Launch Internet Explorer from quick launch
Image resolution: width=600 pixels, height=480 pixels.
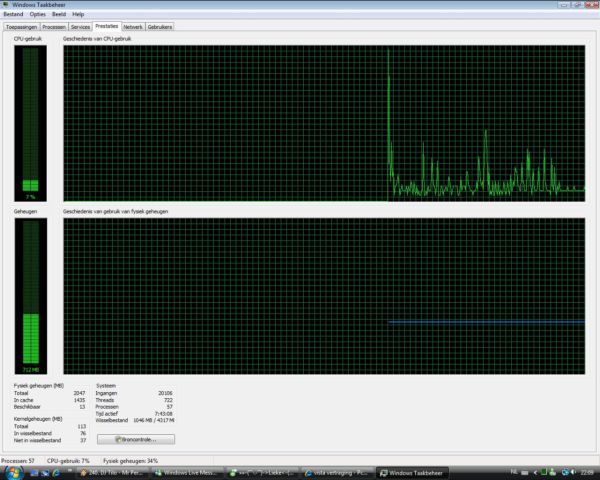[57, 473]
